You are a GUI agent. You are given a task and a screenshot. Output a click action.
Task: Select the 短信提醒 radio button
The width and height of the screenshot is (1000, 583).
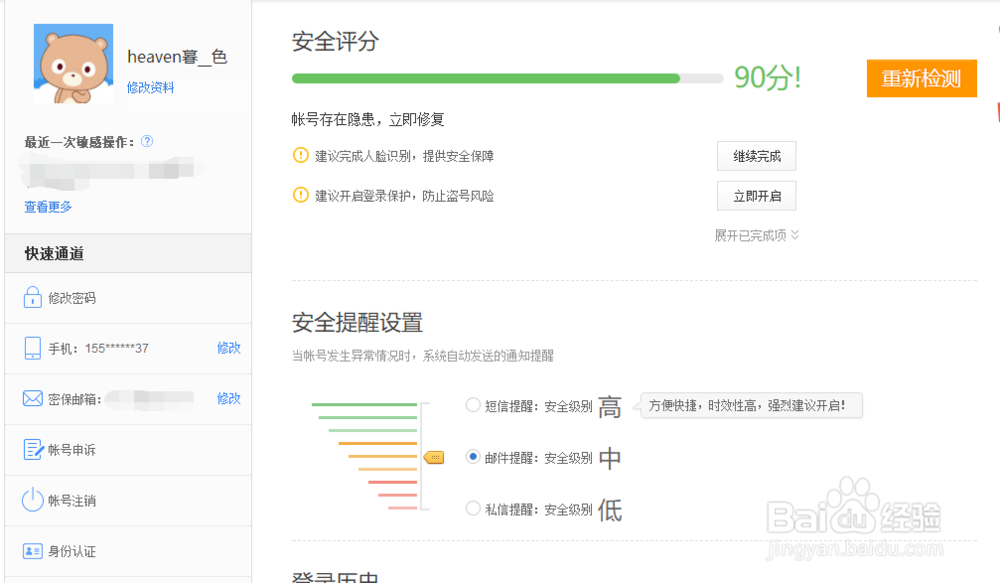[473, 406]
